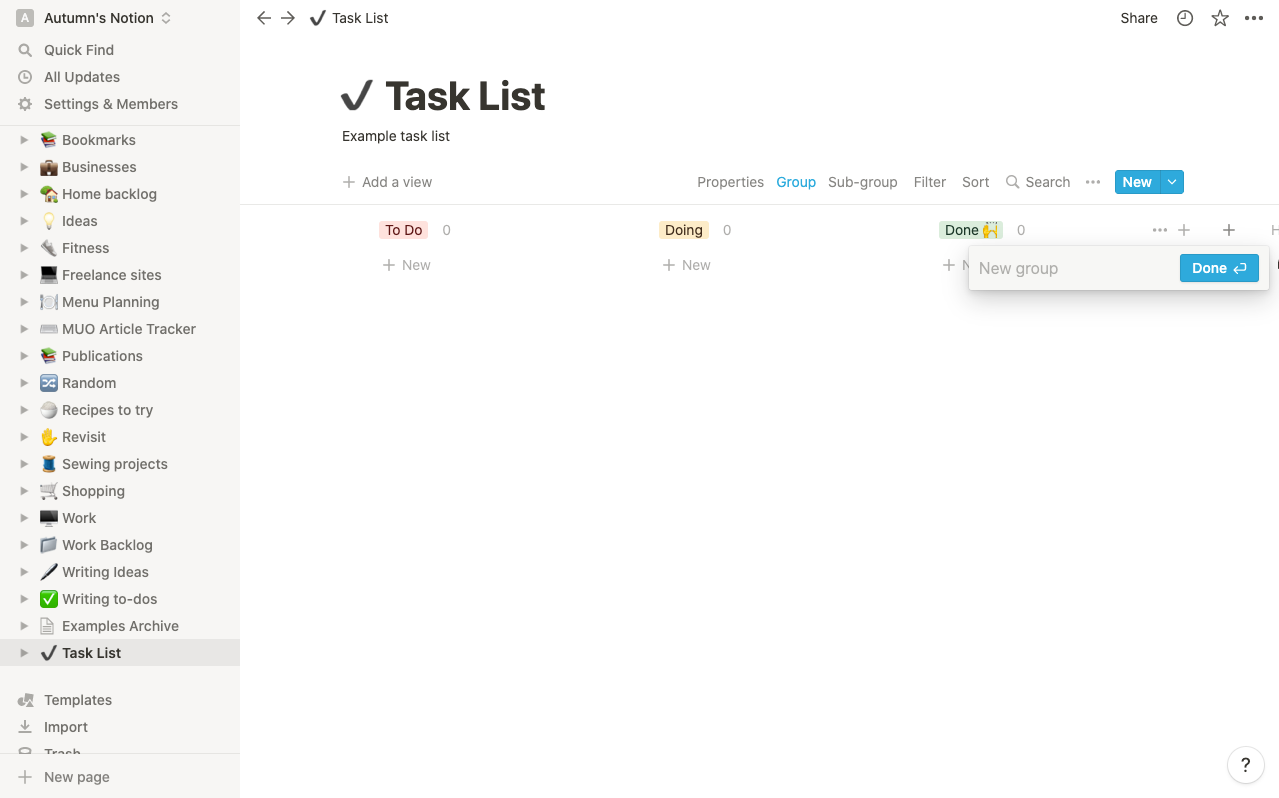The height and width of the screenshot is (798, 1279).
Task: Open the Group menu
Action: [x=796, y=182]
